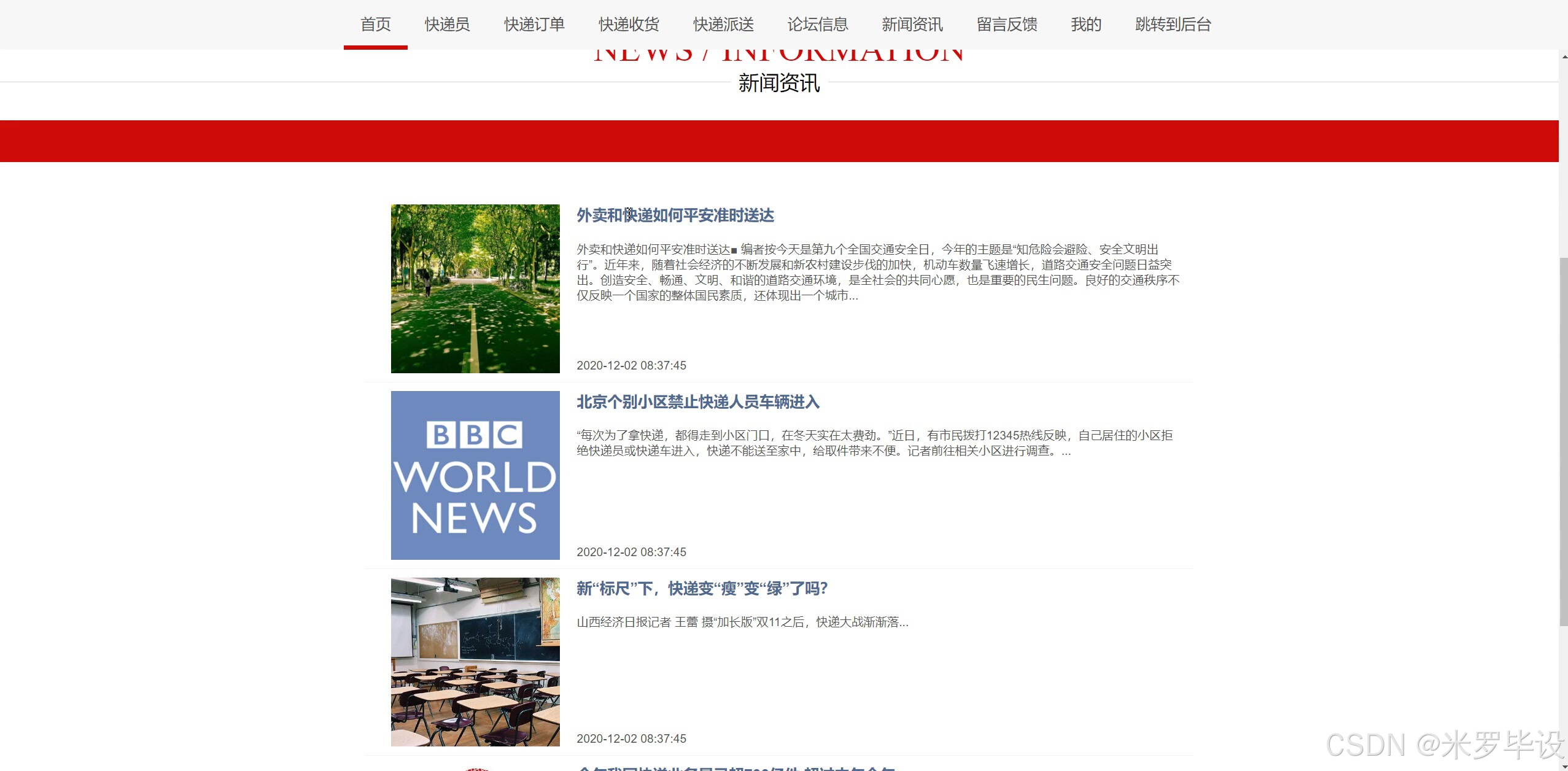Click the classroom photo thumbnail
1568x771 pixels.
click(475, 662)
